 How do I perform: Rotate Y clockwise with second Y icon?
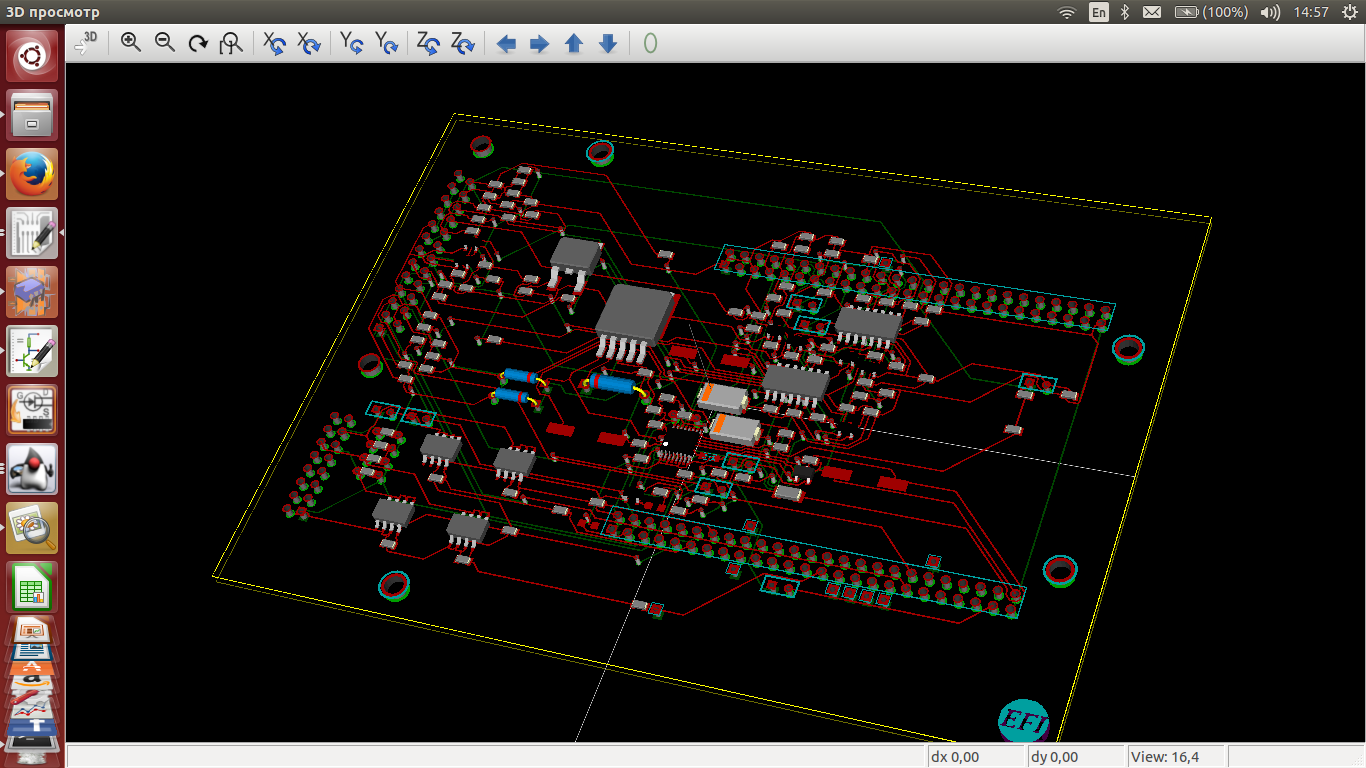click(x=386, y=43)
